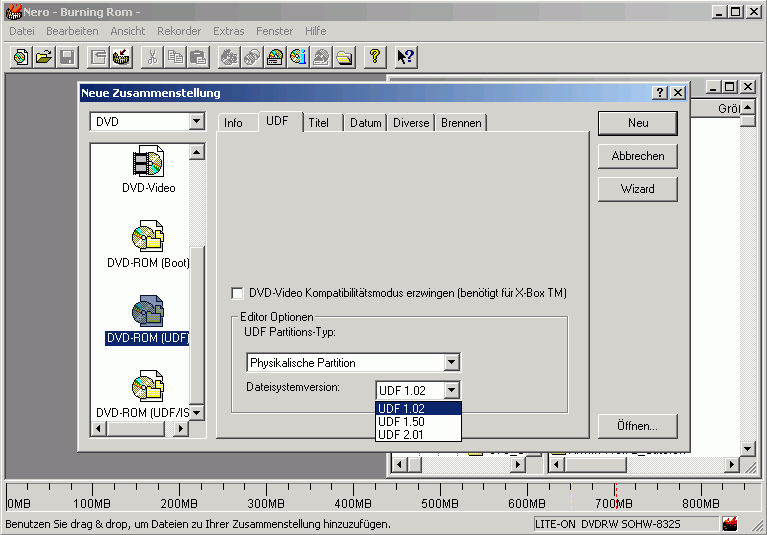Viewport: 767px width, 535px height.
Task: Collapse the Dateisystemversion dropdown arrow
Action: (451, 390)
